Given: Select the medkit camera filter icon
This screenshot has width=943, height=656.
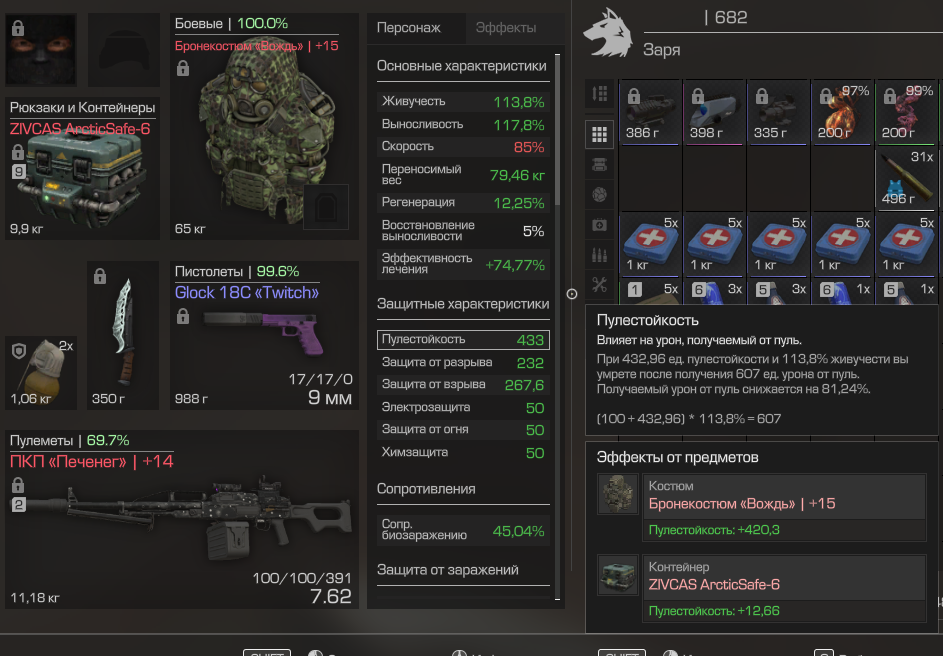Looking at the screenshot, I should coord(599,224).
